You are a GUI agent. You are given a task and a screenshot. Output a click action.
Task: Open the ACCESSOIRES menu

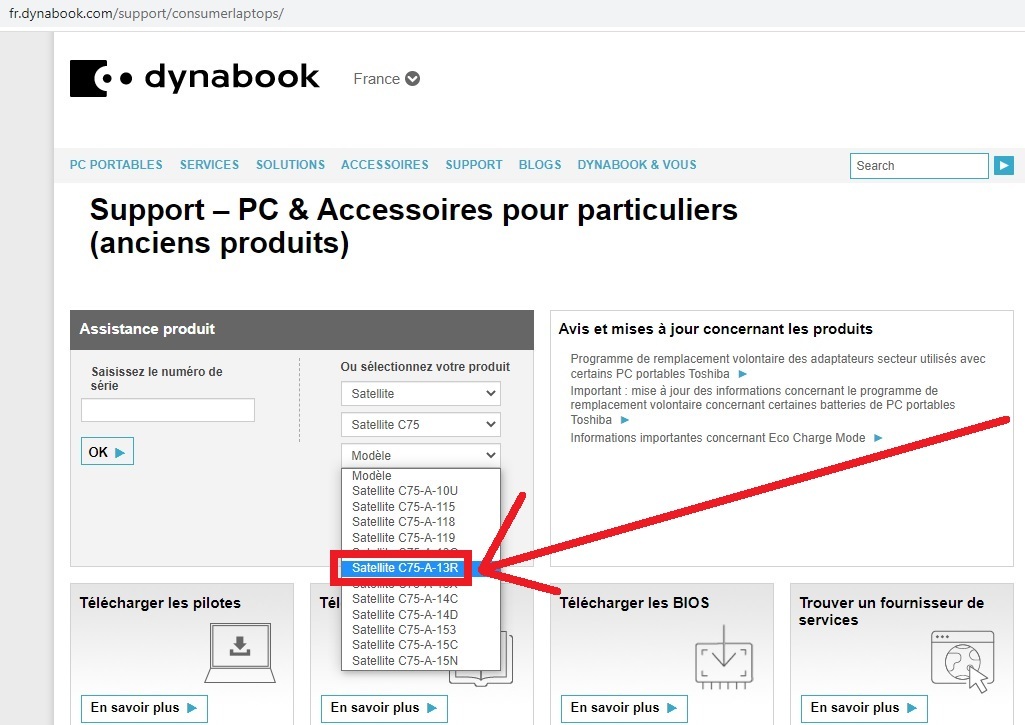coord(384,165)
